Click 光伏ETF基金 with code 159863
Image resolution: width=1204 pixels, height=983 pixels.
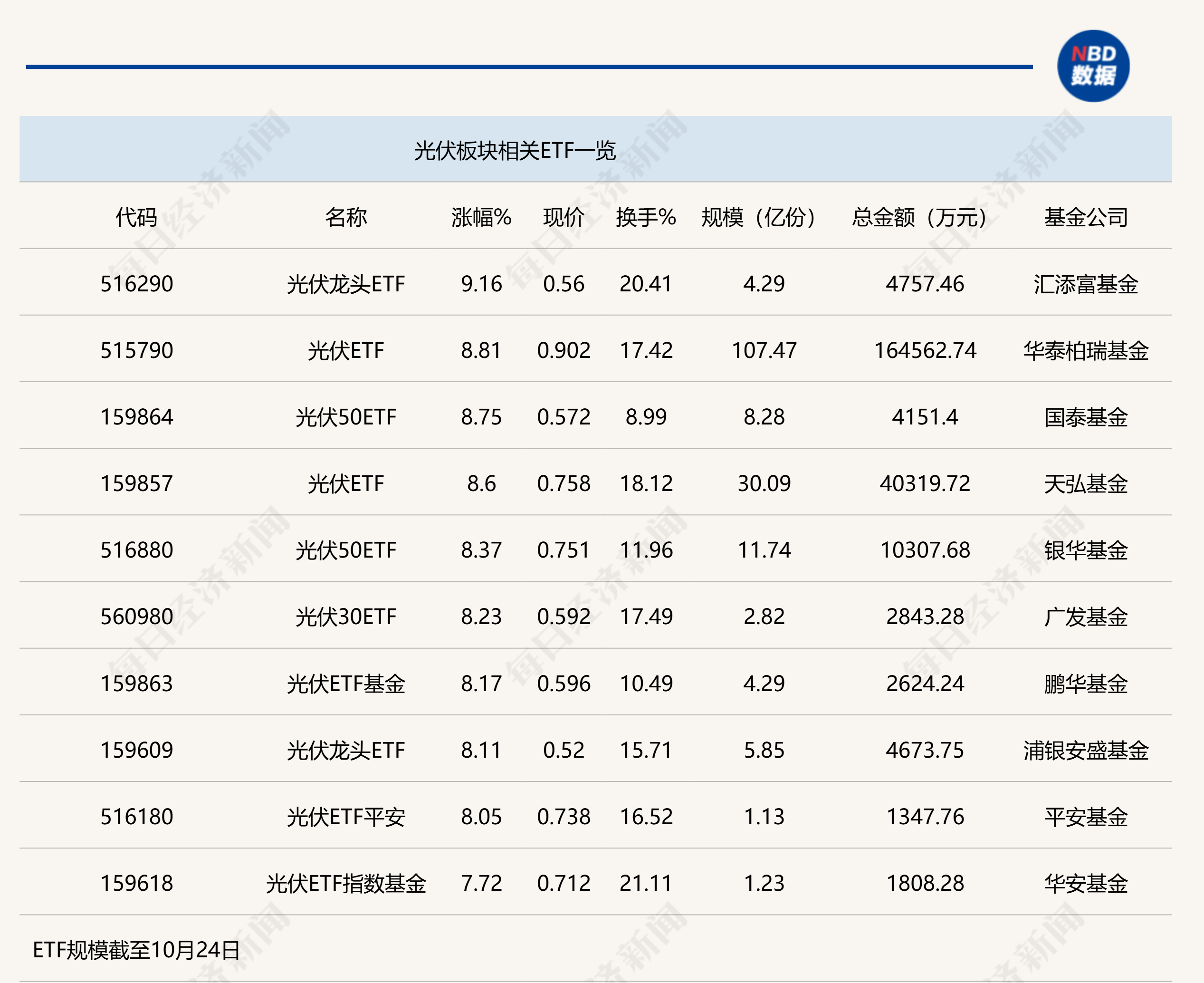347,683
